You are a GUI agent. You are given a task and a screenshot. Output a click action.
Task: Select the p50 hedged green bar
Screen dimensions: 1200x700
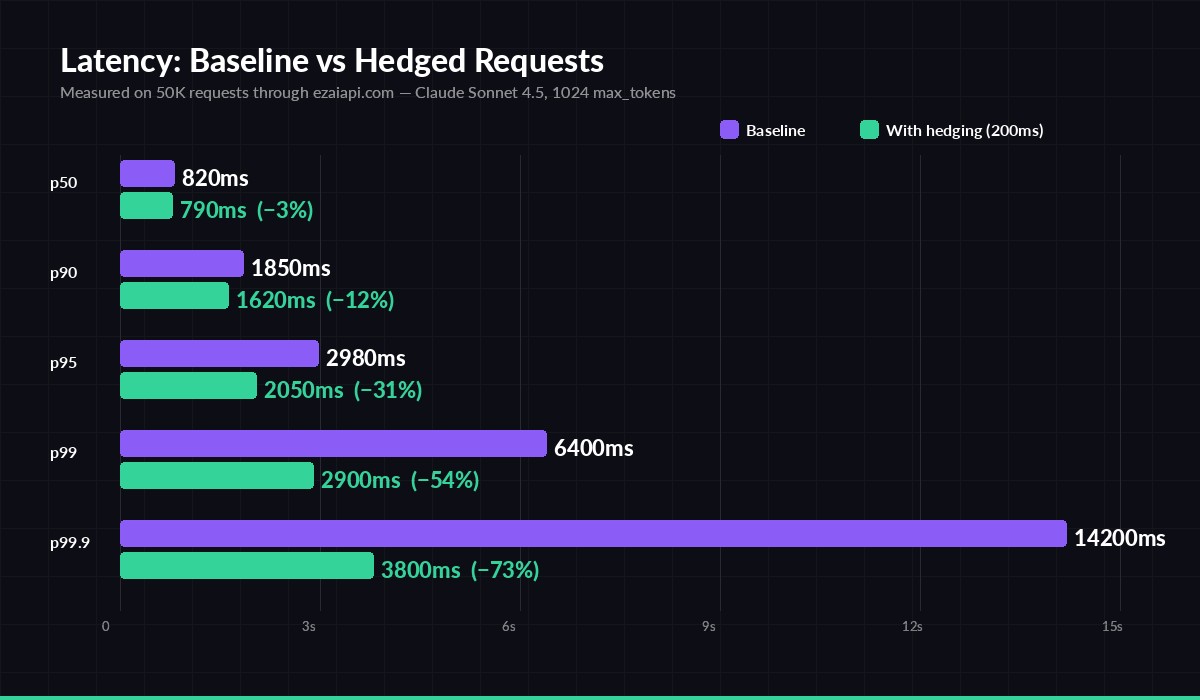[x=146, y=205]
